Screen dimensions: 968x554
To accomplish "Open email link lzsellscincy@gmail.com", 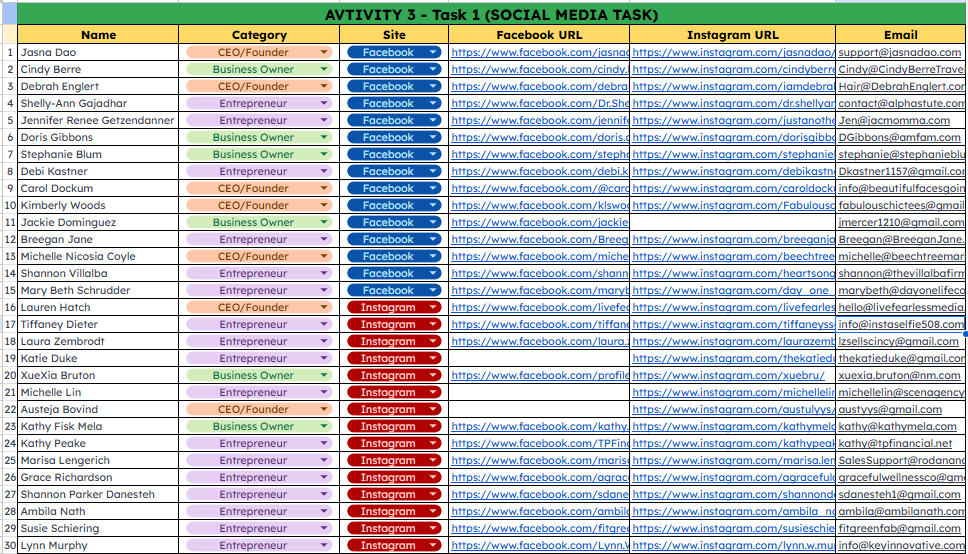I will 898,341.
